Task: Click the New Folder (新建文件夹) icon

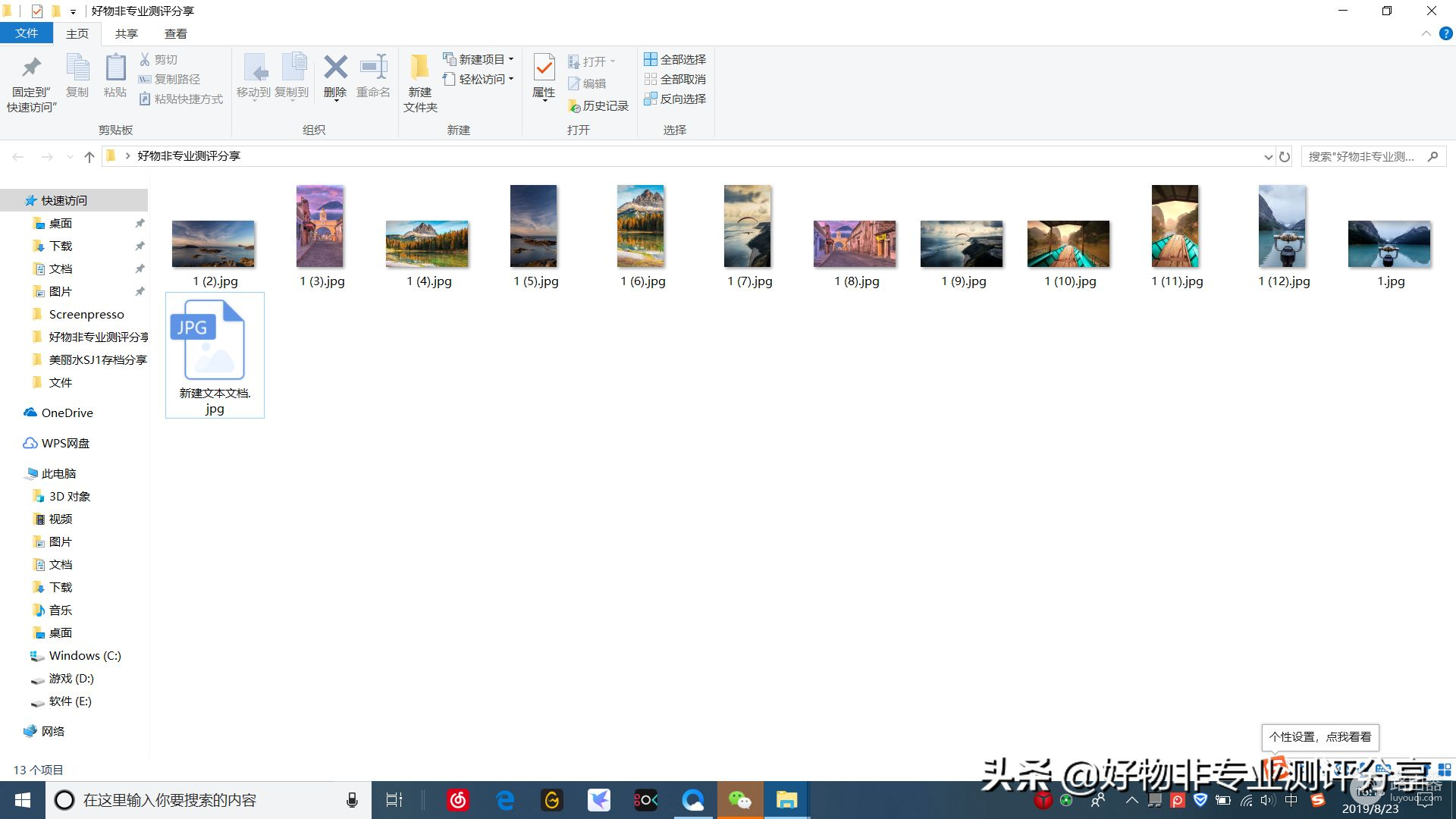Action: [419, 68]
